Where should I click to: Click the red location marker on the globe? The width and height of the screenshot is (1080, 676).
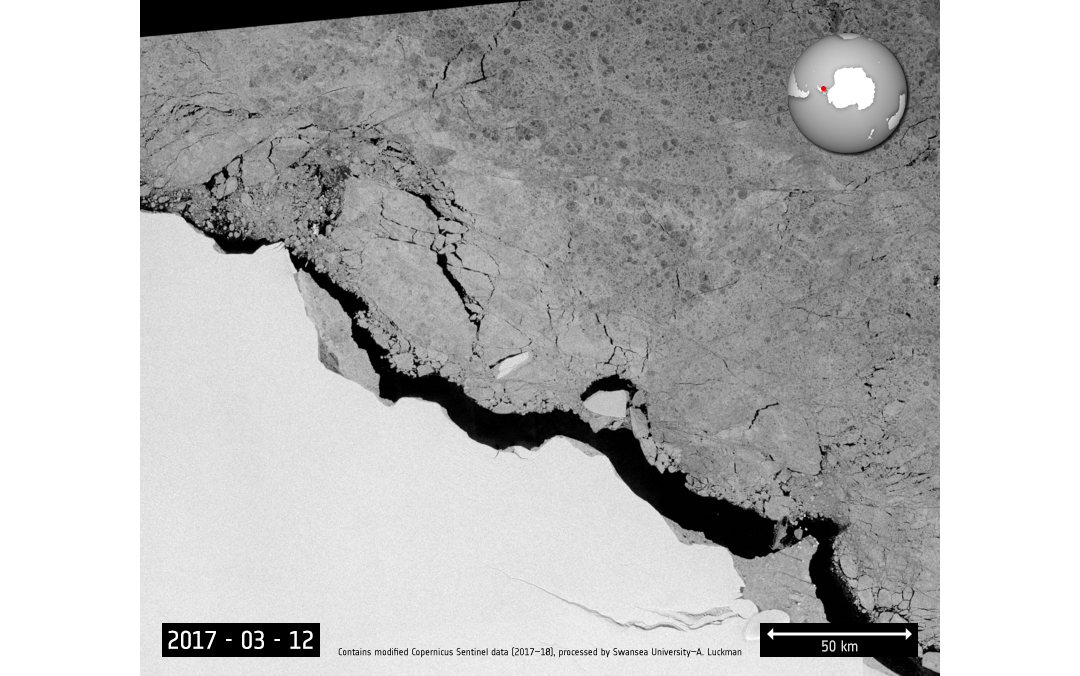(823, 88)
